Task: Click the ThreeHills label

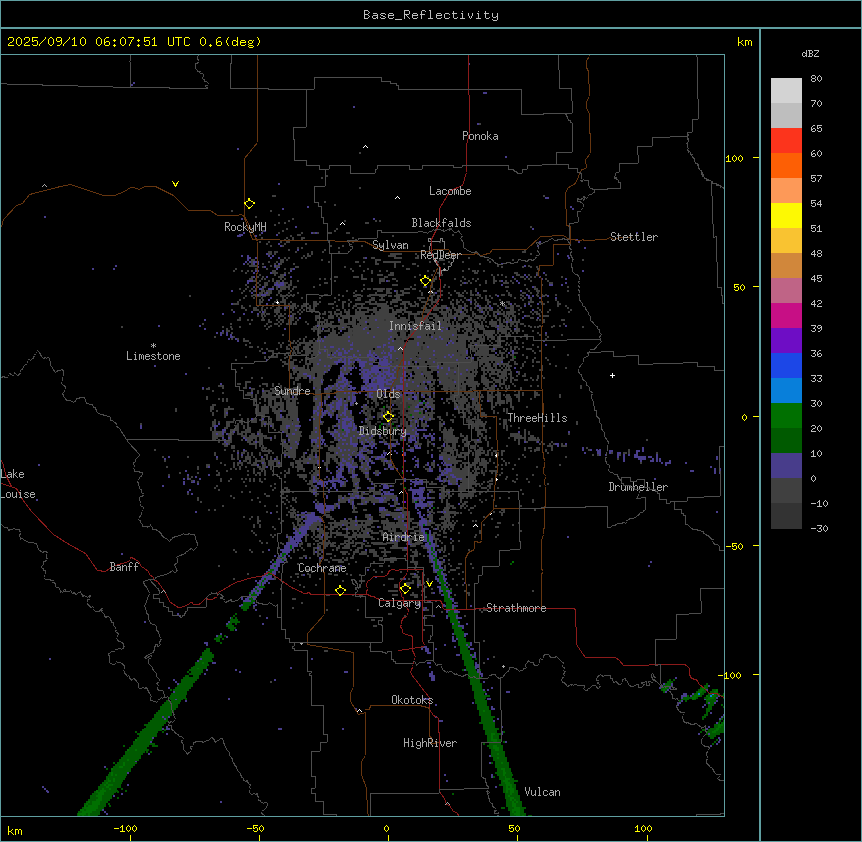Action: (x=537, y=418)
